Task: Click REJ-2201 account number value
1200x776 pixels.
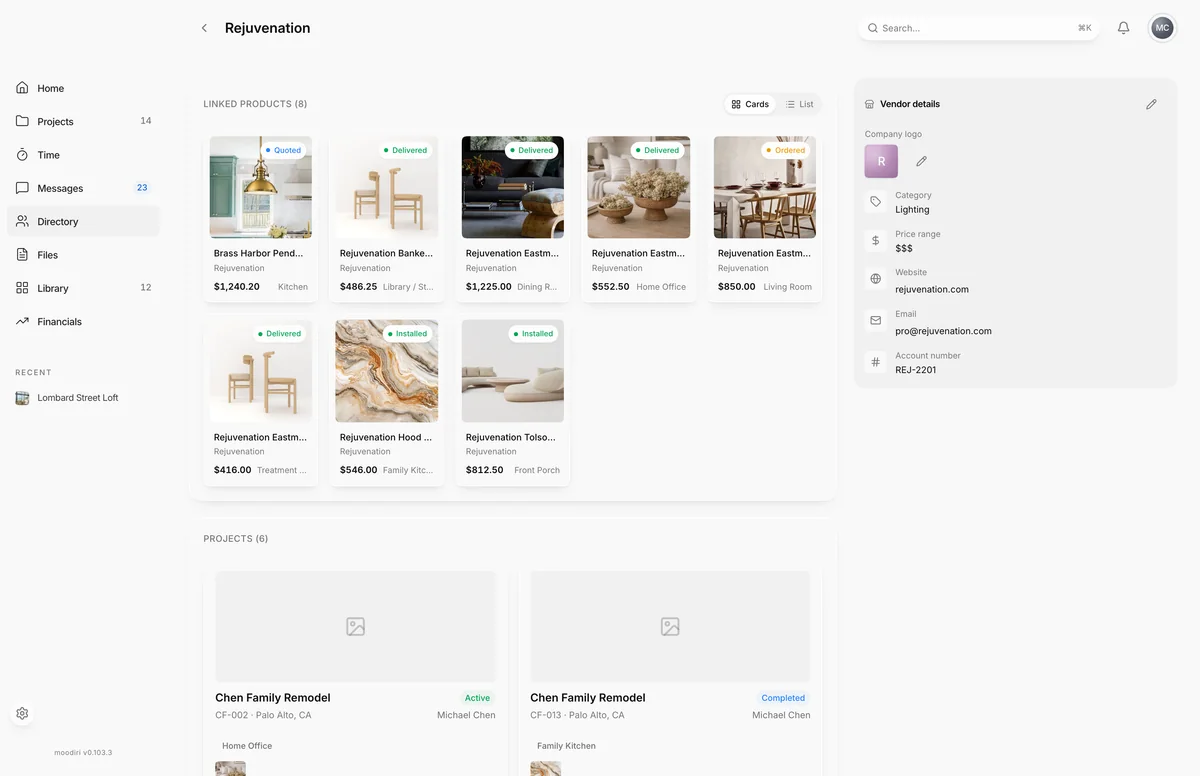Action: click(x=916, y=370)
